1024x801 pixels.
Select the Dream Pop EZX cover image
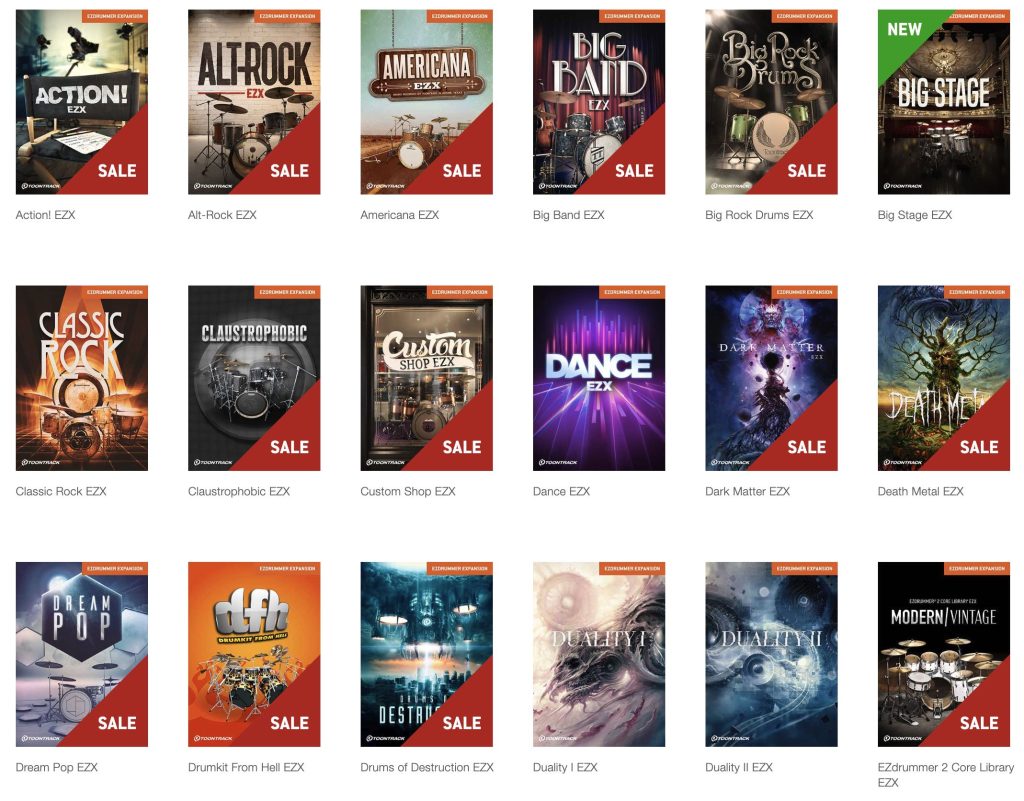click(81, 654)
